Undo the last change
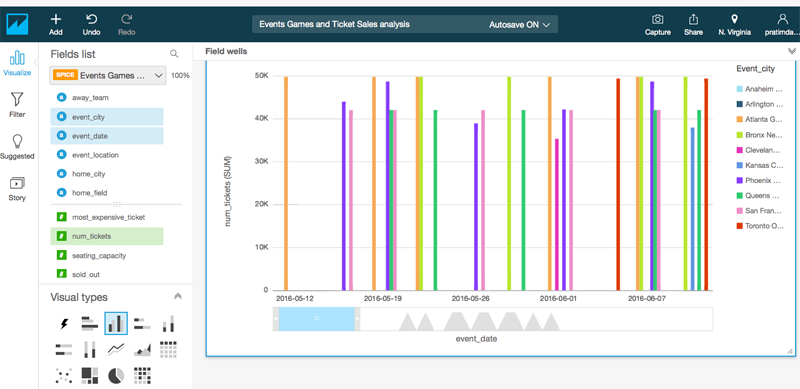Image resolution: width=800 pixels, height=389 pixels. (91, 25)
